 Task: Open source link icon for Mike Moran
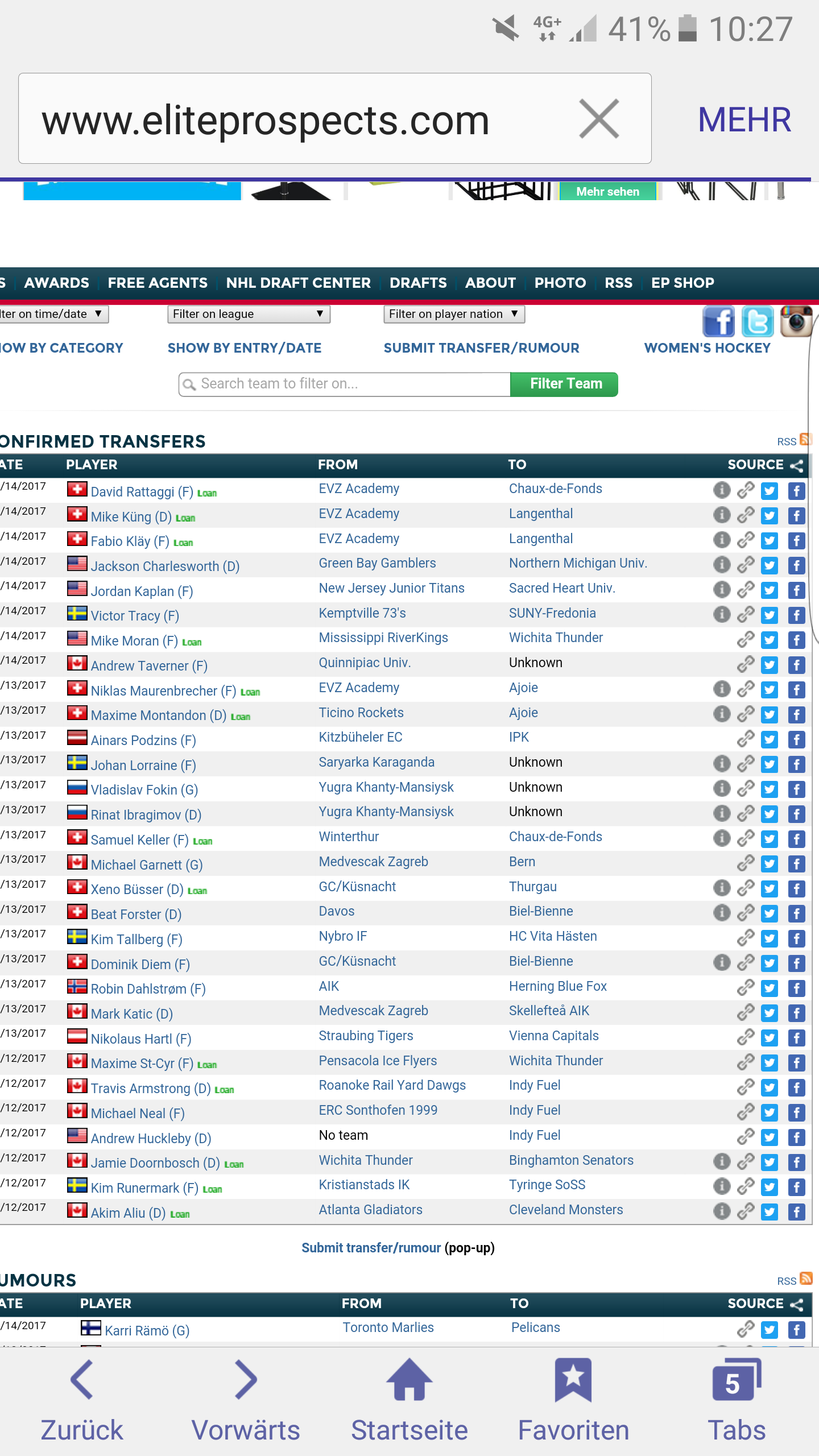pos(745,639)
